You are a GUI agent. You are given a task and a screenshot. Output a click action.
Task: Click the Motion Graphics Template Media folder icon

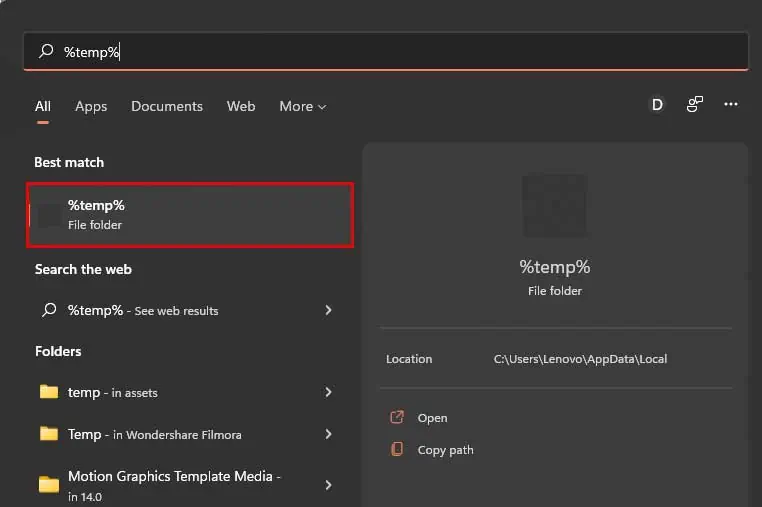49,485
